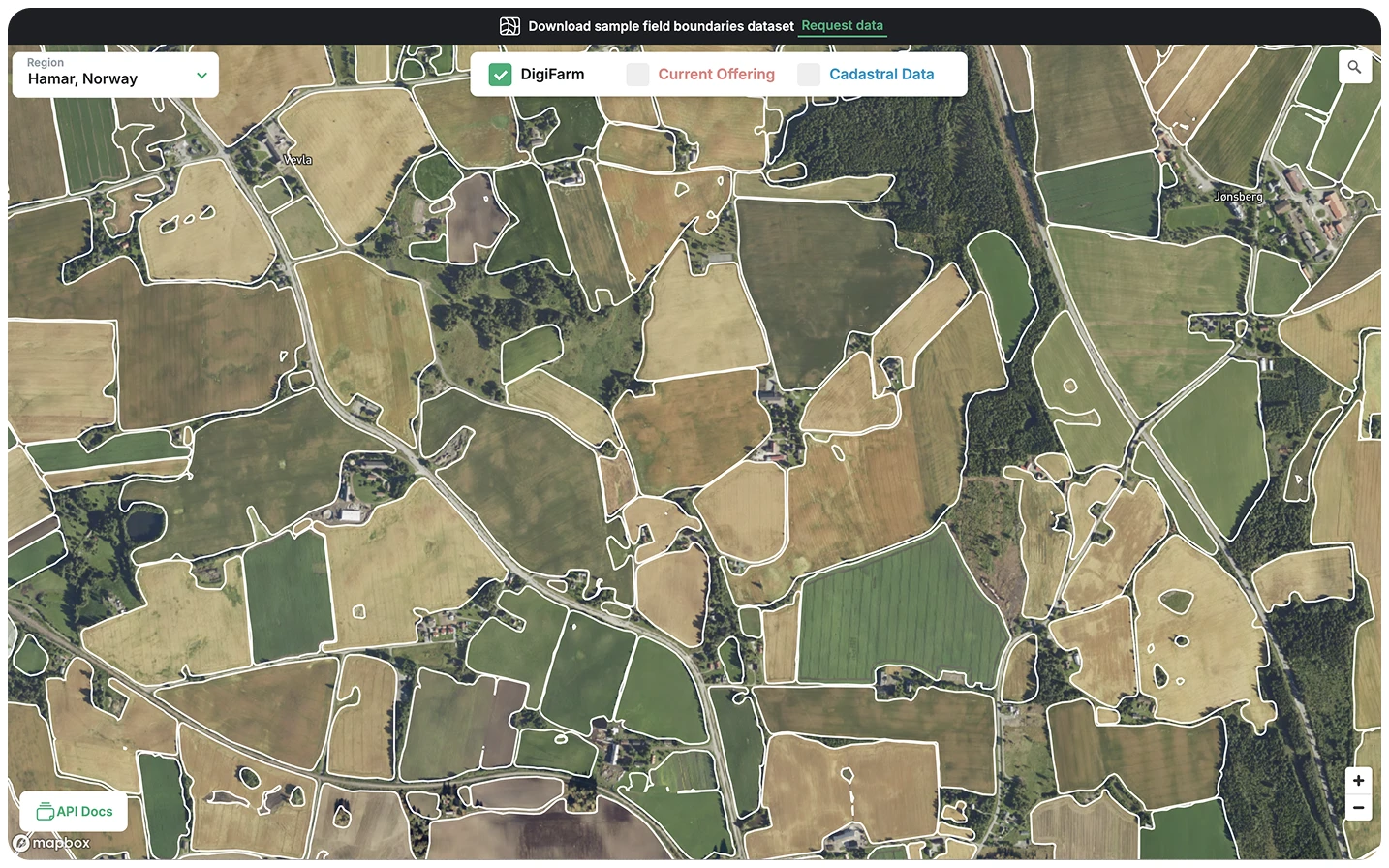Viewport: 1389px width, 868px height.
Task: Click the Mapbox logo
Action: pos(52,843)
